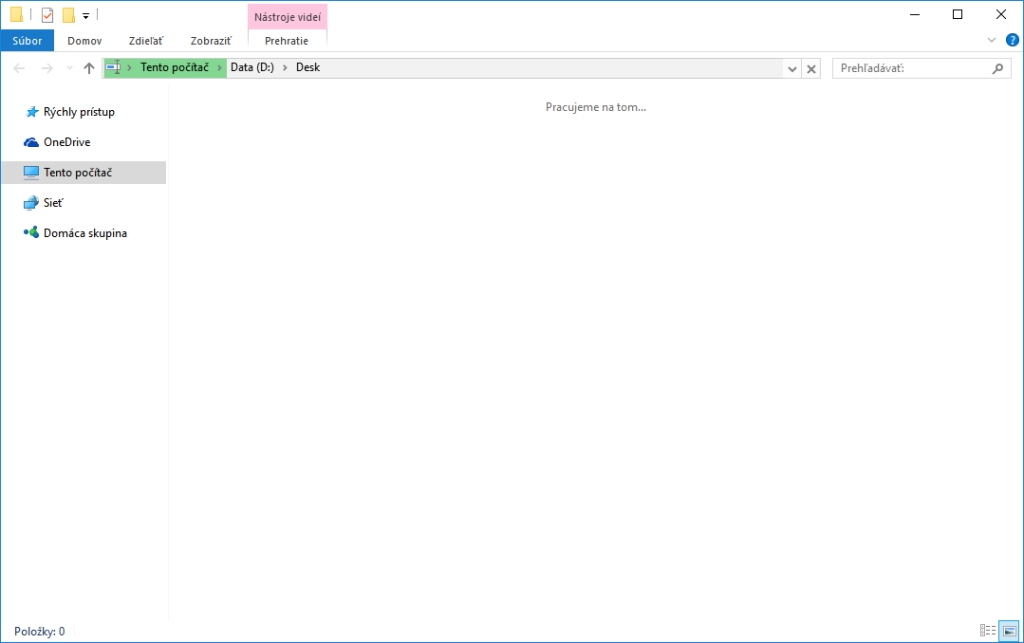The image size is (1024, 643).
Task: Open the Prehratie tab under Nástroje videí
Action: click(x=286, y=41)
